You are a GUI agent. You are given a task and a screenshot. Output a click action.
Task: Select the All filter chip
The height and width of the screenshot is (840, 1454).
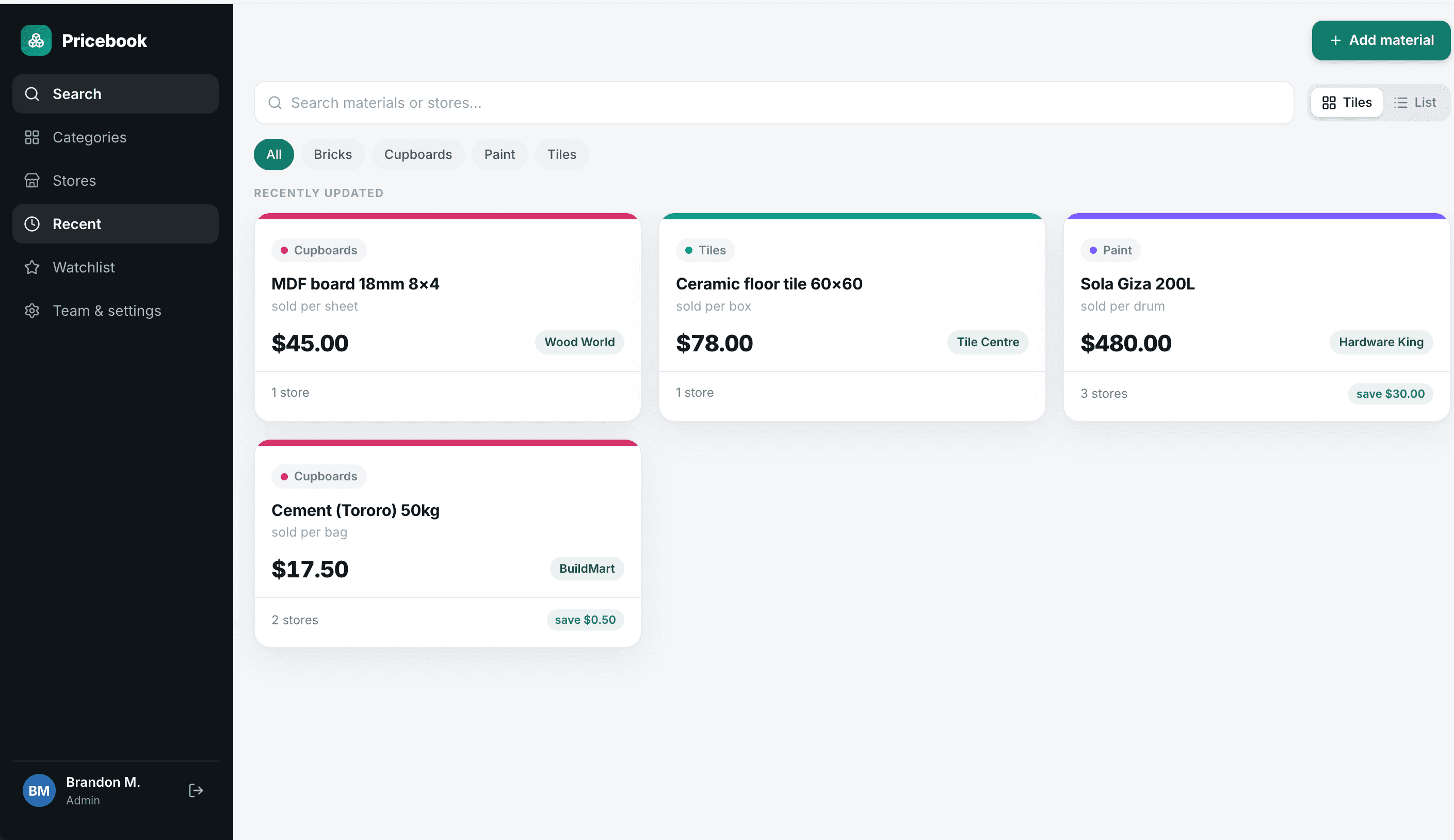click(274, 155)
